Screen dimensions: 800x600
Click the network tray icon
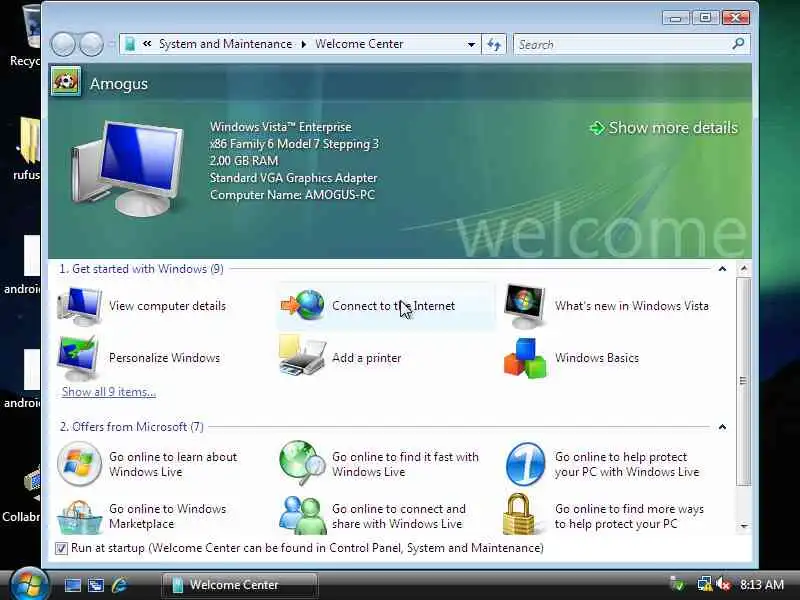click(x=705, y=584)
